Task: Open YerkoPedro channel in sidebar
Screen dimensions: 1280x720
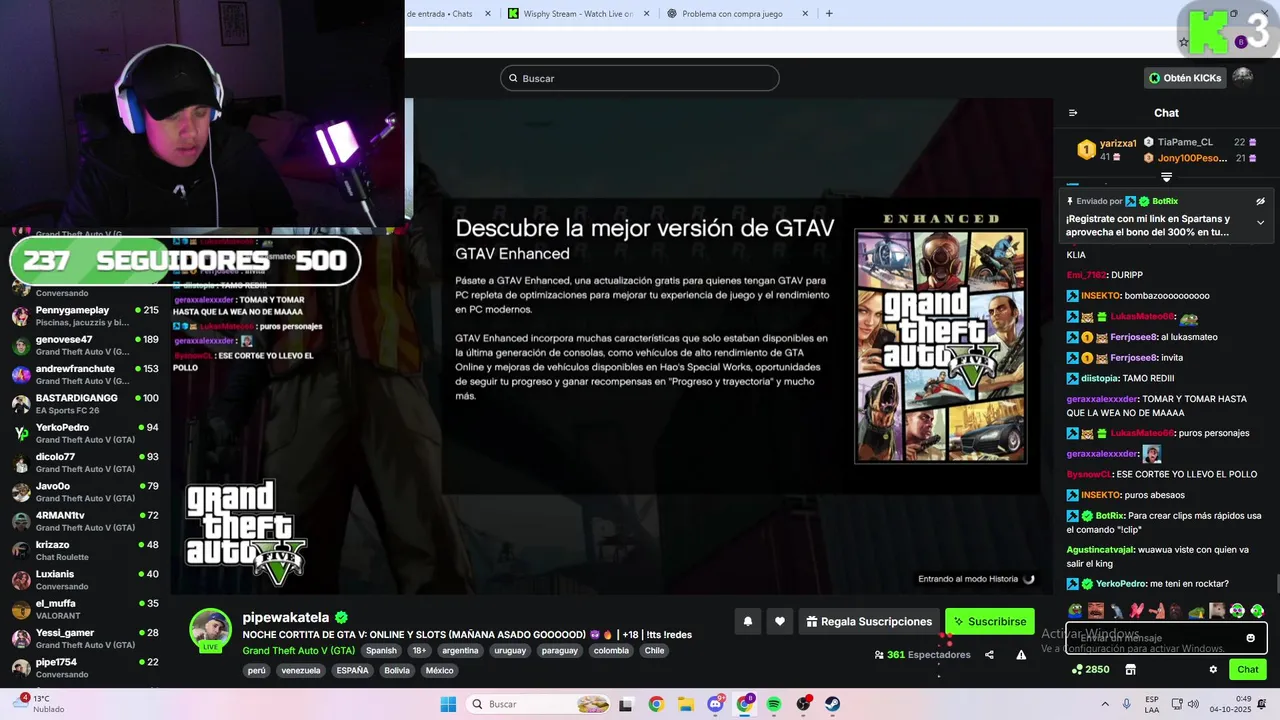Action: click(x=85, y=433)
